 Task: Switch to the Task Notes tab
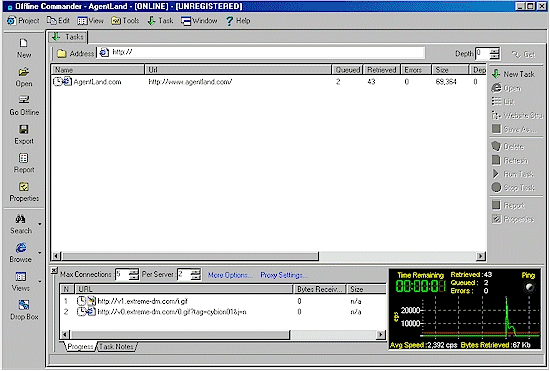pos(116,346)
